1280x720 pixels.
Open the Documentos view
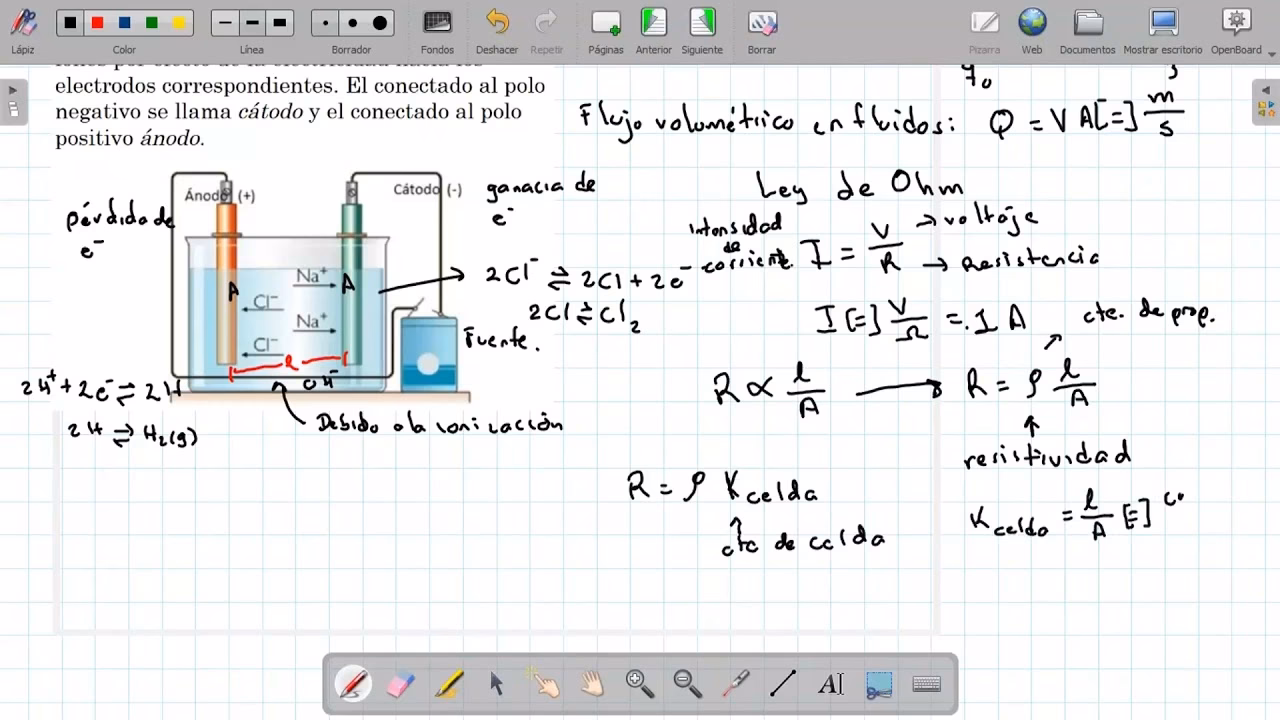[x=1087, y=30]
